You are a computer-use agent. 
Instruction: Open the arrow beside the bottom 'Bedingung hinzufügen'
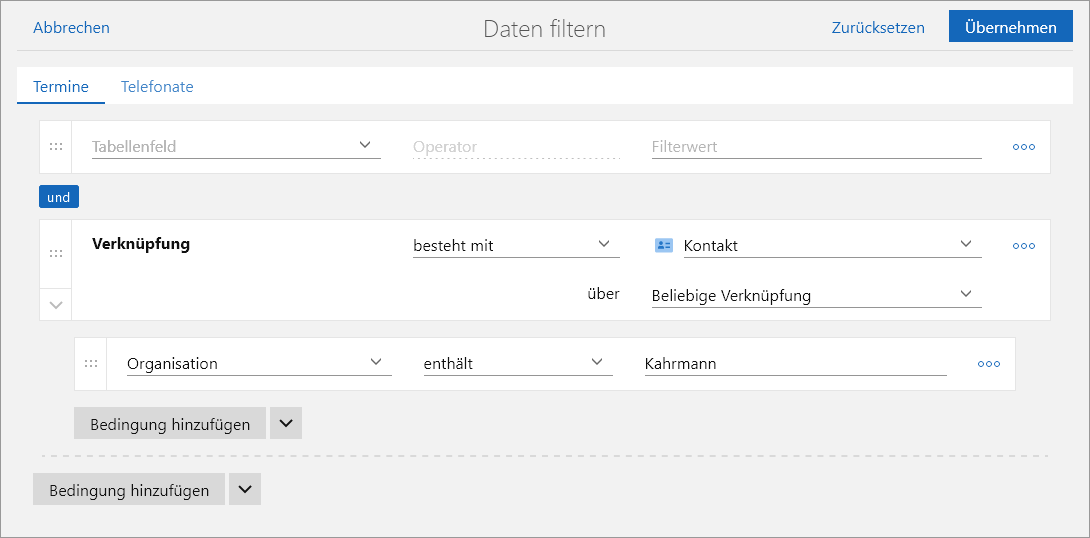(x=245, y=490)
